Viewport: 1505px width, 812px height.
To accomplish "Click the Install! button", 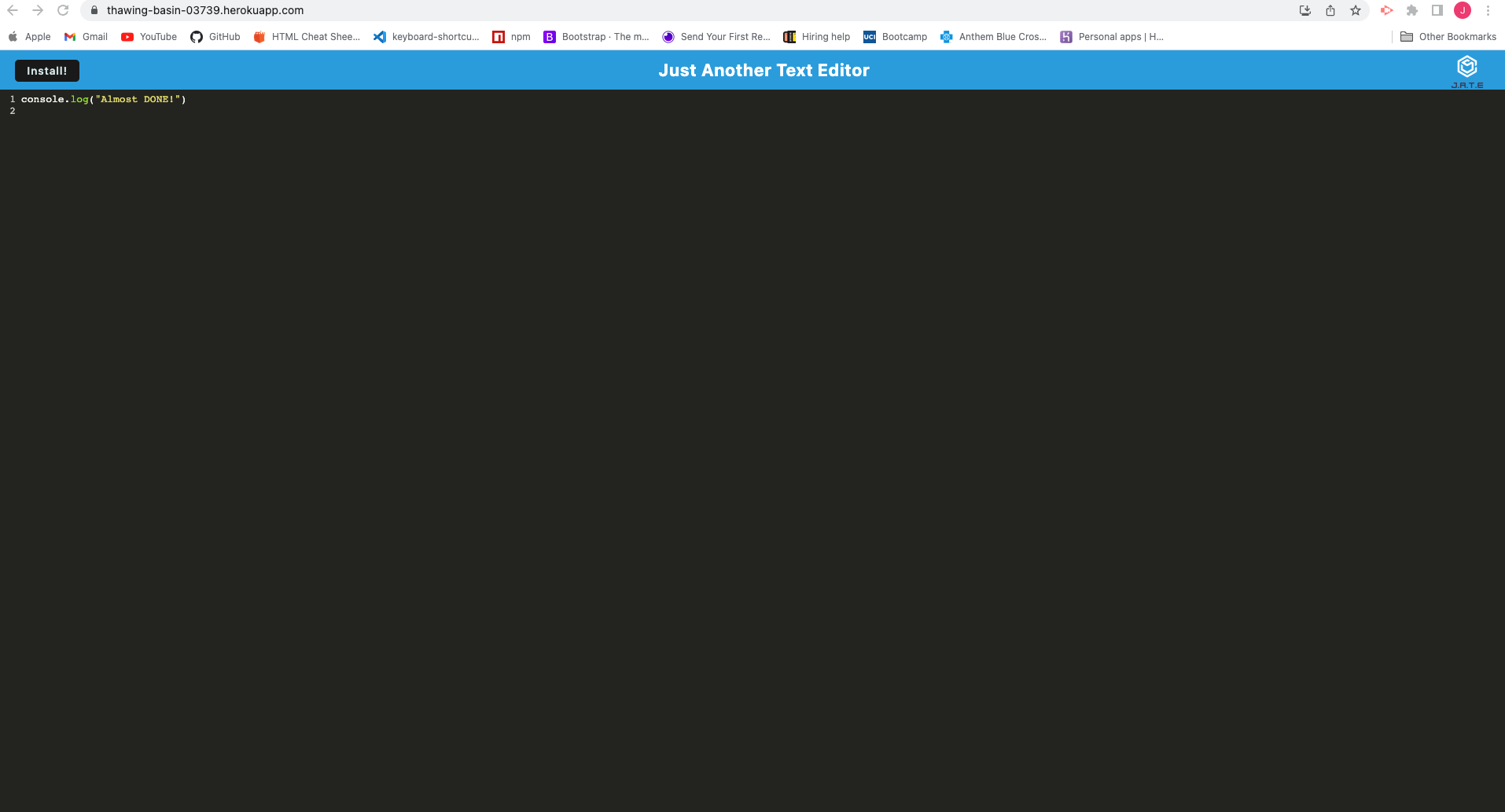I will 46,70.
